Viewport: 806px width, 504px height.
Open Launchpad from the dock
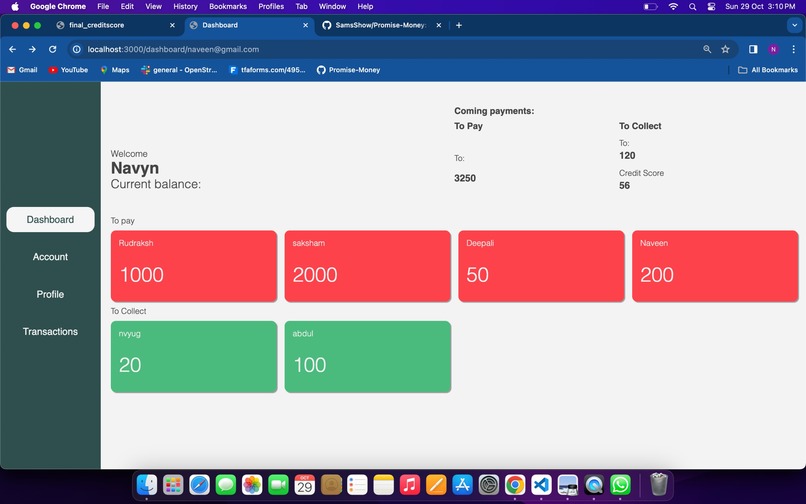coord(173,484)
